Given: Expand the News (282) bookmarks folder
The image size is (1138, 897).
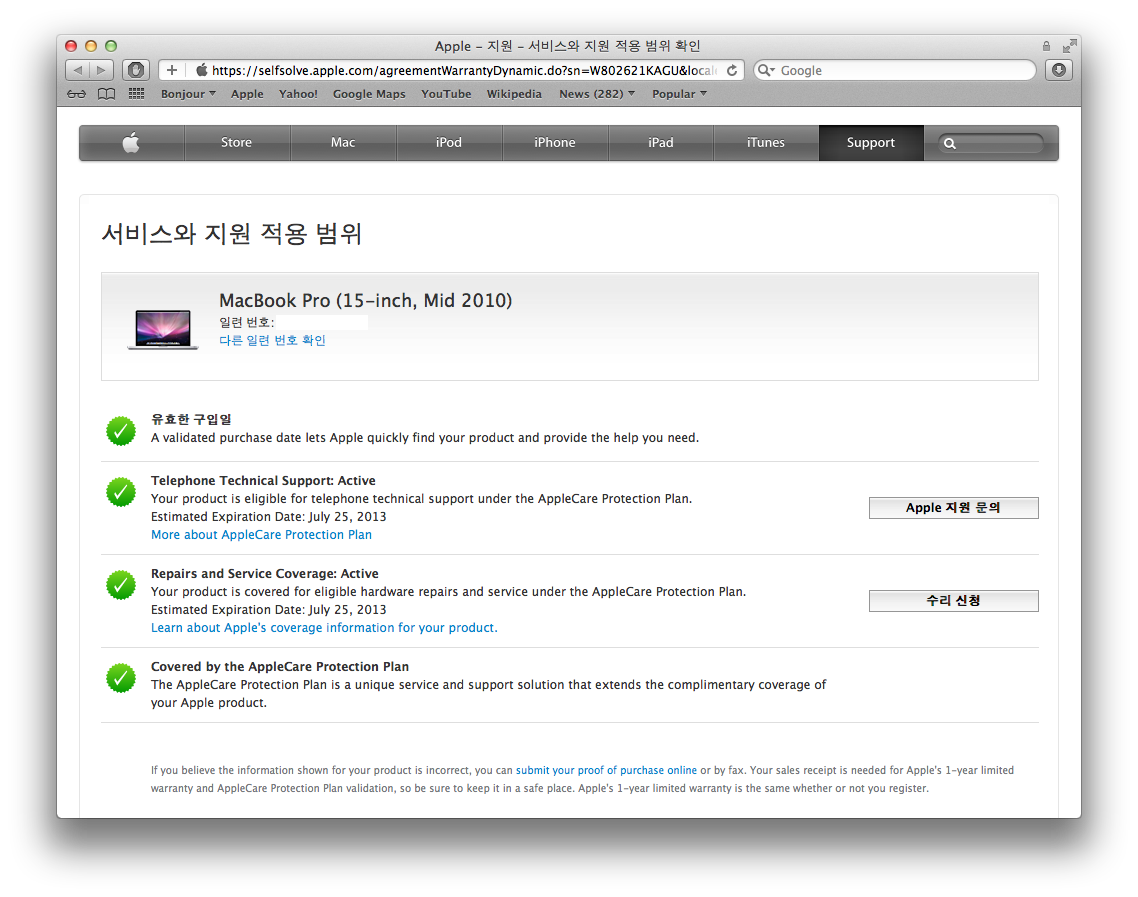Looking at the screenshot, I should point(597,94).
